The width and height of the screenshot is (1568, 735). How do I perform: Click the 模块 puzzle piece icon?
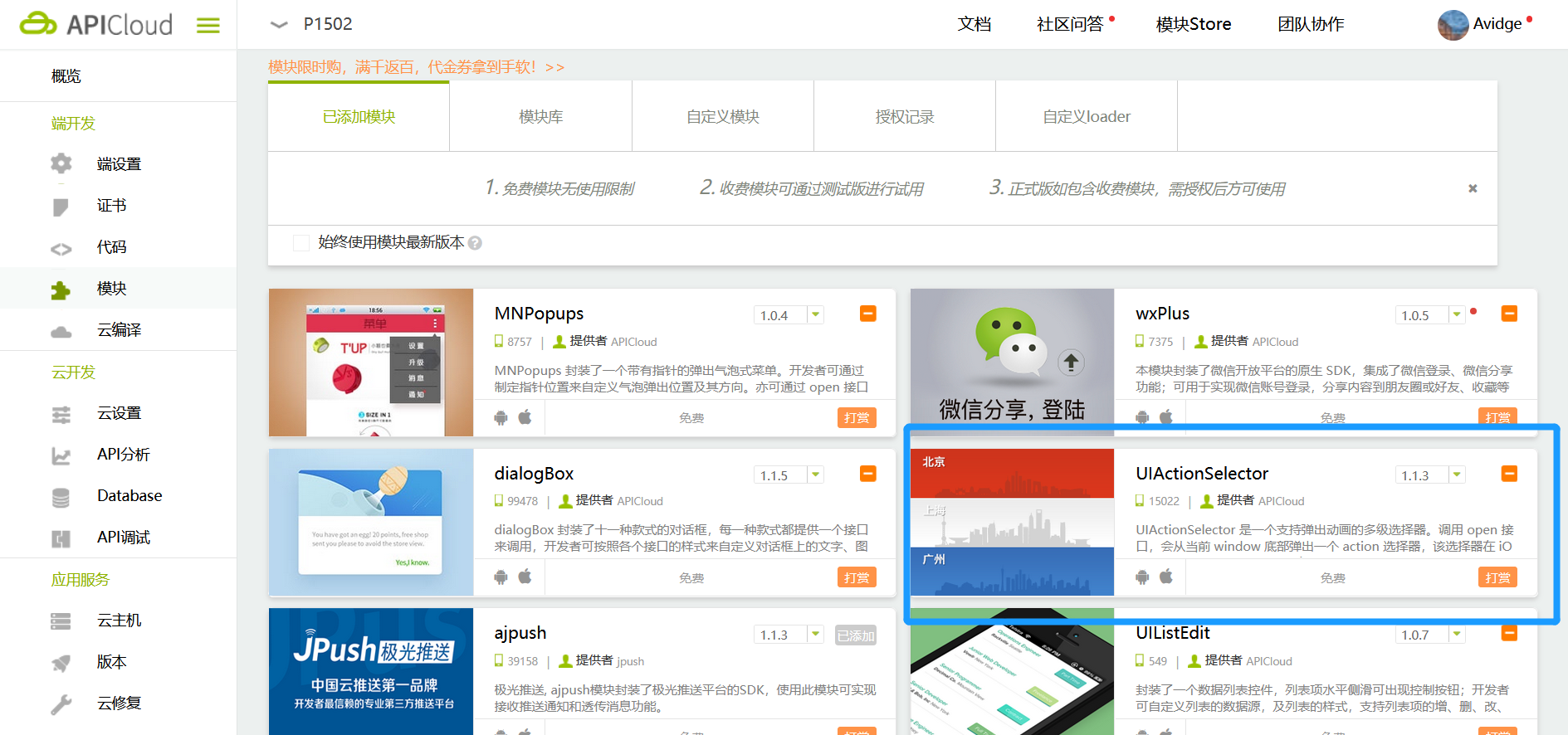pyautogui.click(x=61, y=290)
